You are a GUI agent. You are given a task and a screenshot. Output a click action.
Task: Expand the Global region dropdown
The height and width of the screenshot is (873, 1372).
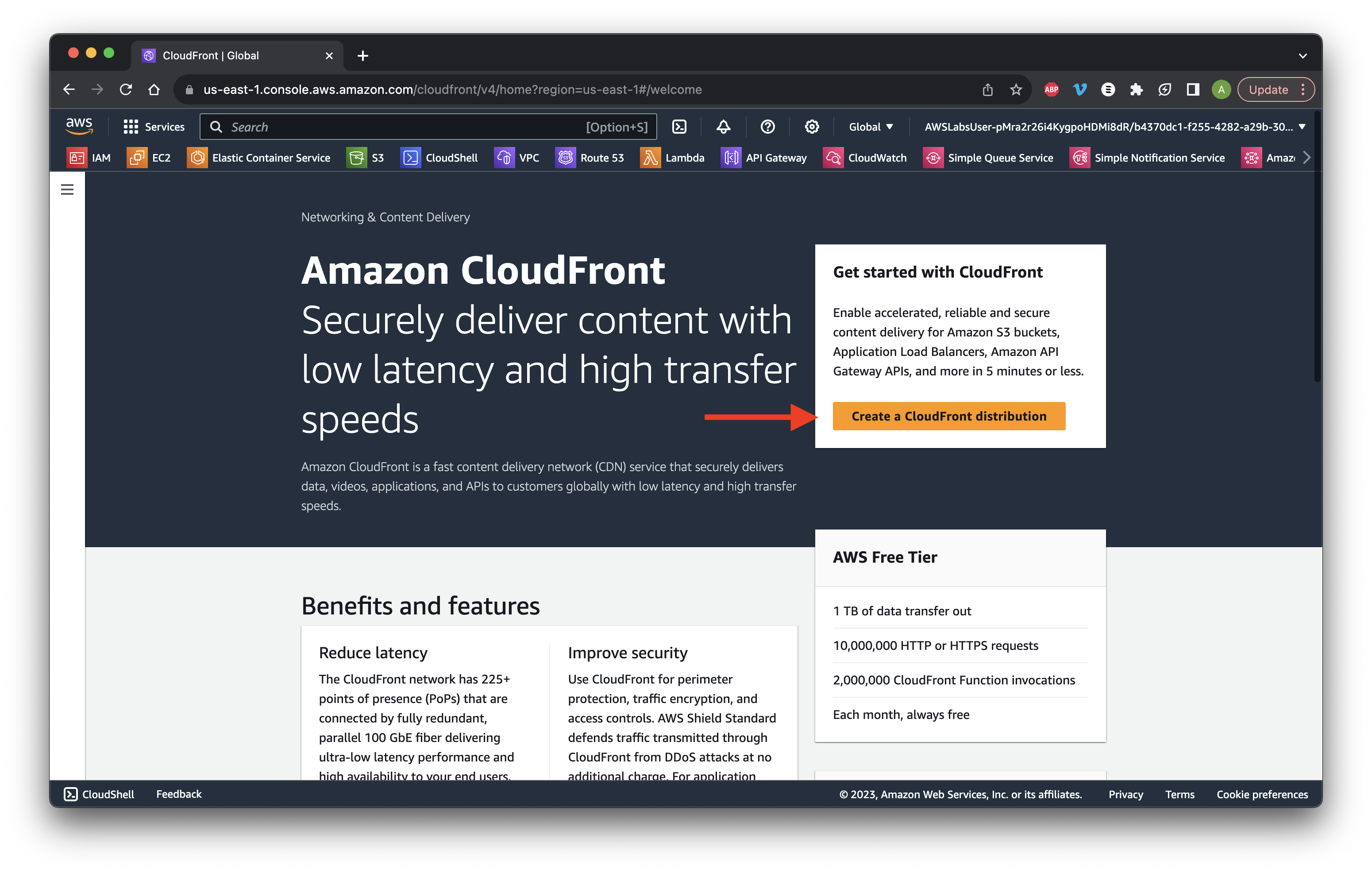[x=871, y=127]
